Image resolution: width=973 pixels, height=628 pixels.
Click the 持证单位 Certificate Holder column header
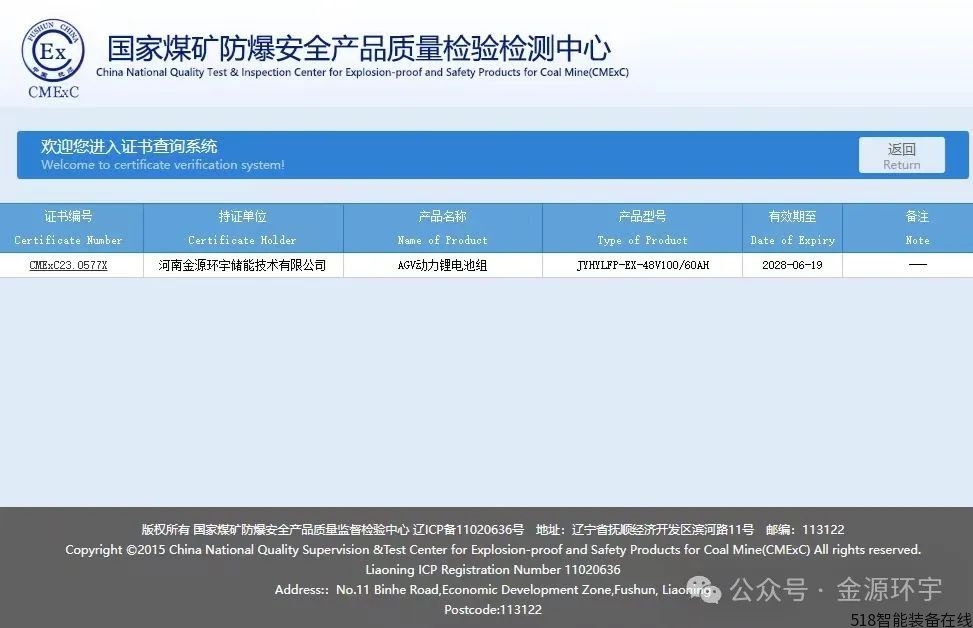243,228
